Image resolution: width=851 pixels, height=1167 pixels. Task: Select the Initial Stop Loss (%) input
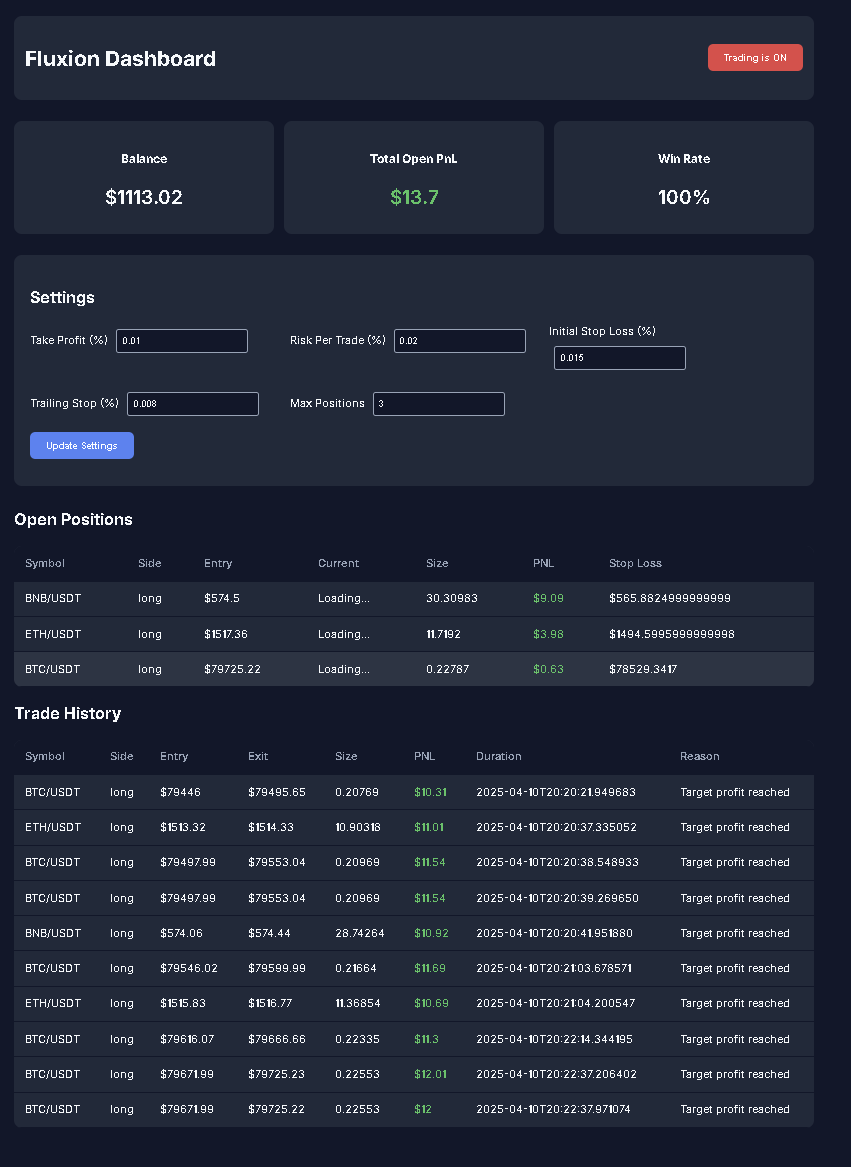(x=619, y=357)
